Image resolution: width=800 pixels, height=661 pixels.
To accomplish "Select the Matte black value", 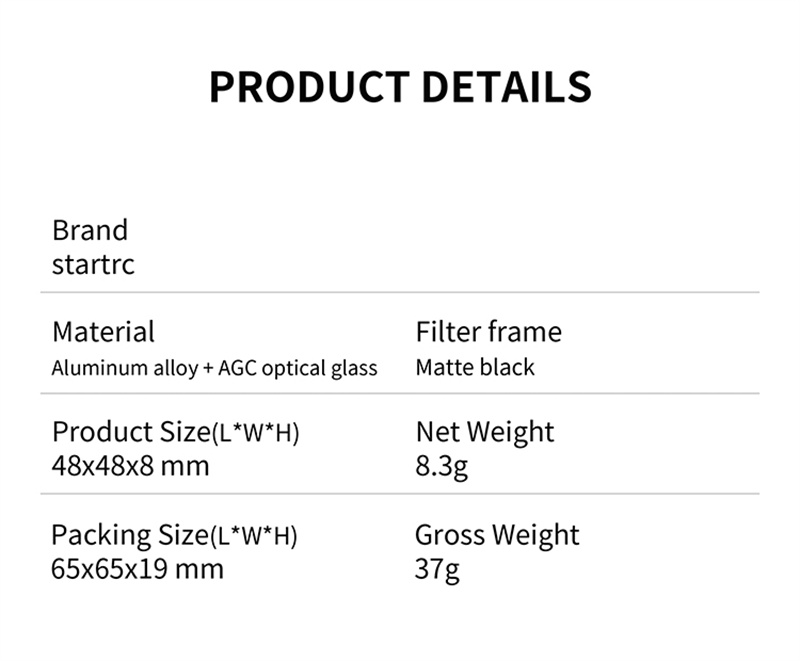I will tap(475, 368).
